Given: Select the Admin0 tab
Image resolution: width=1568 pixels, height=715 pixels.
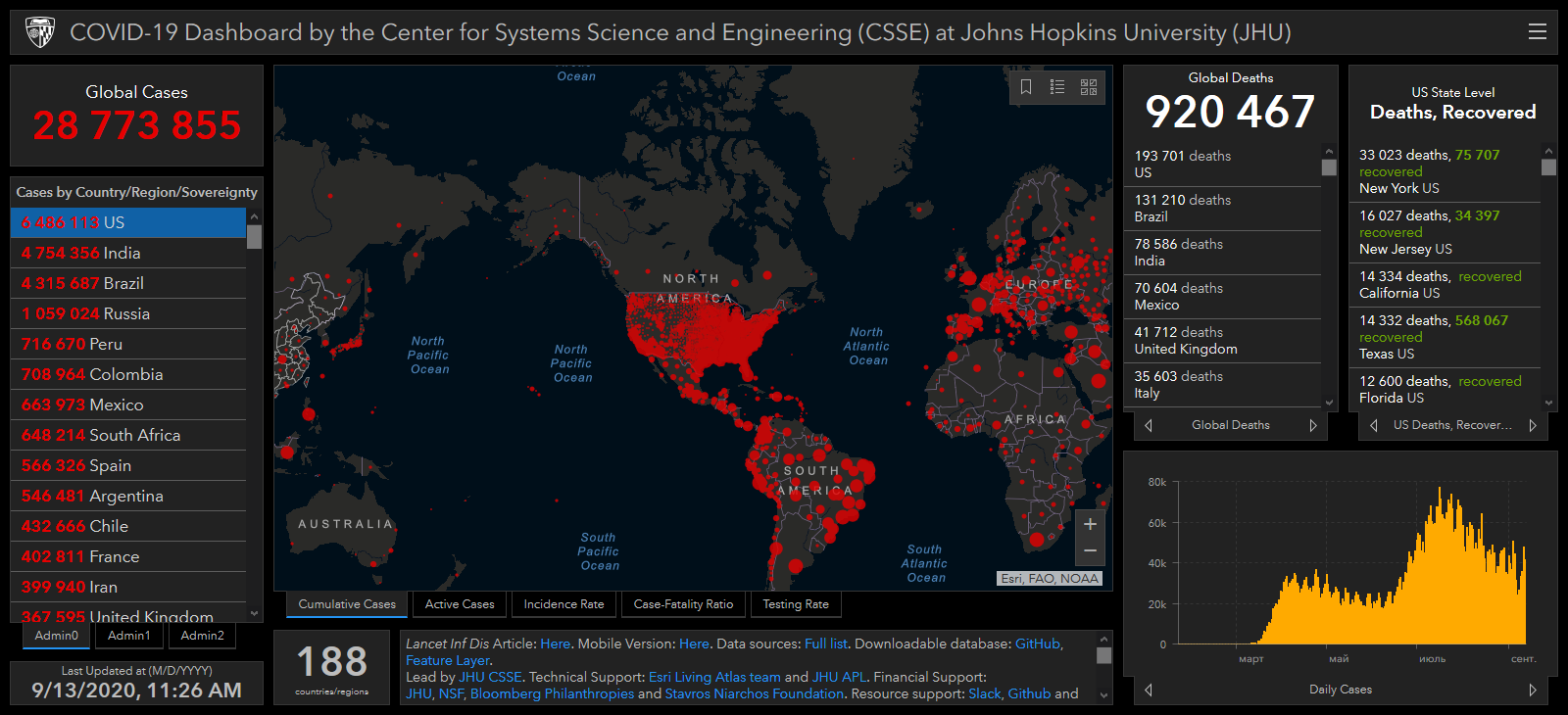Looking at the screenshot, I should tap(57, 636).
